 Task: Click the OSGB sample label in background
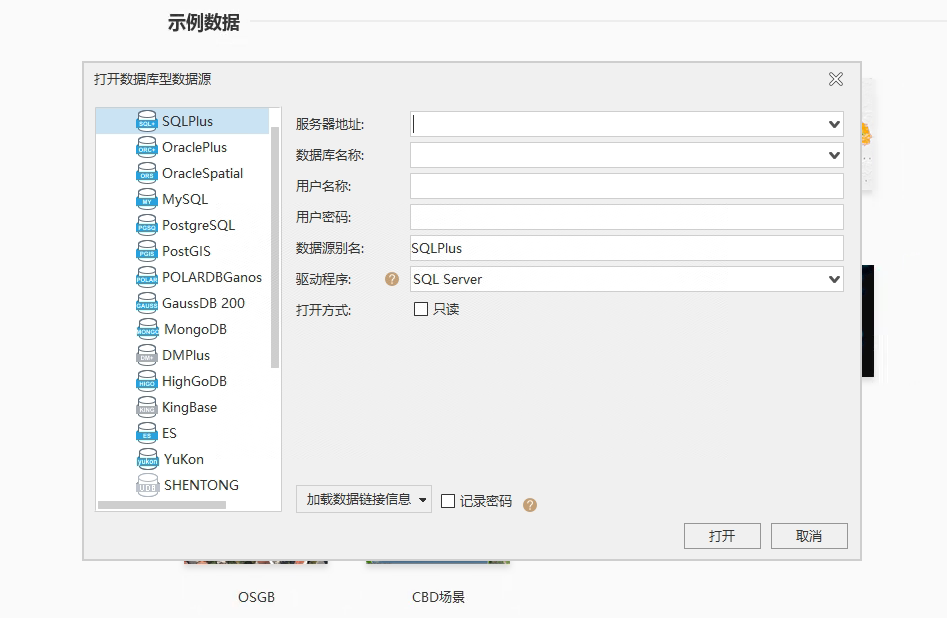256,597
